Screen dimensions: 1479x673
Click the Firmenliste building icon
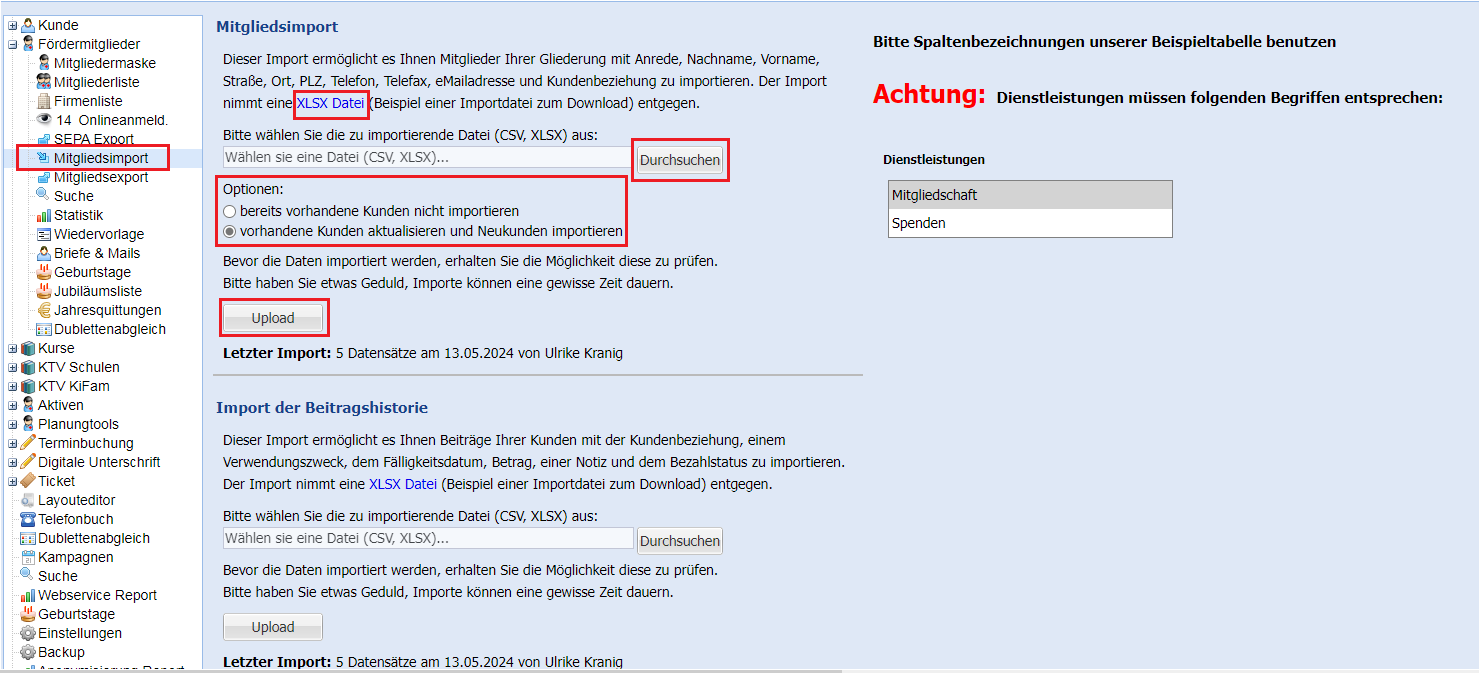(44, 101)
